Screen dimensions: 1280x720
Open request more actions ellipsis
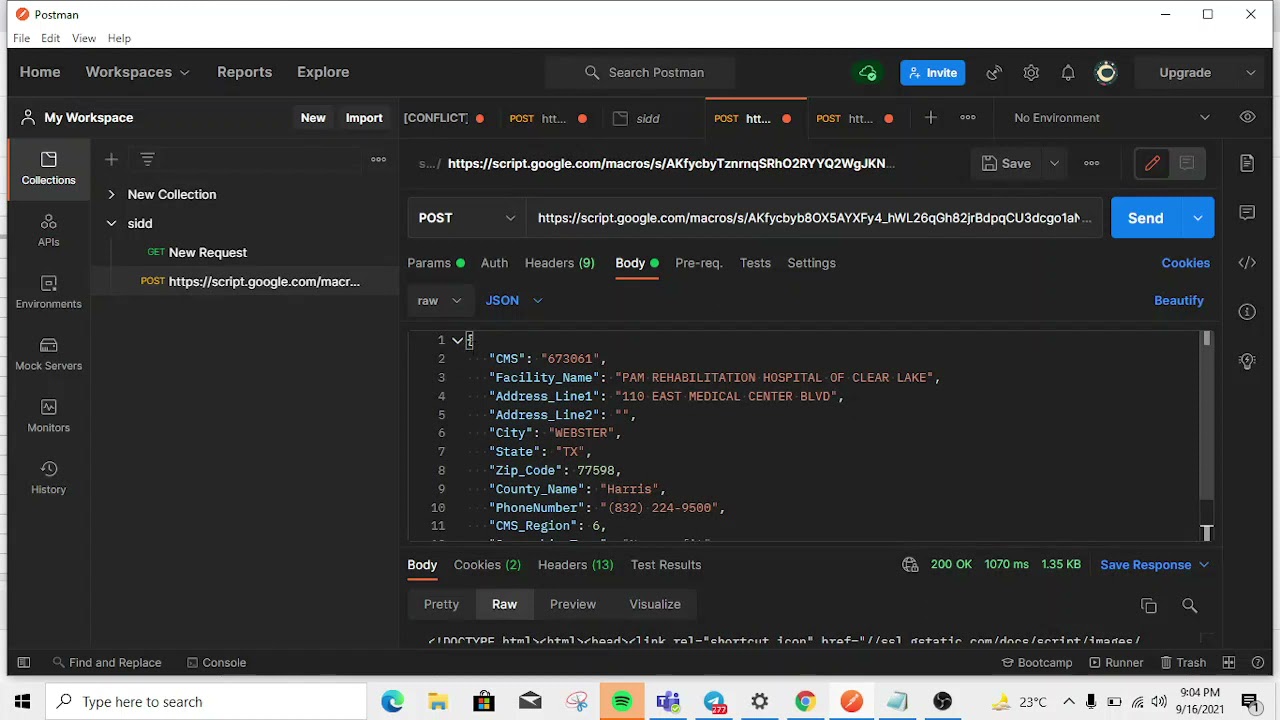click(x=1091, y=163)
